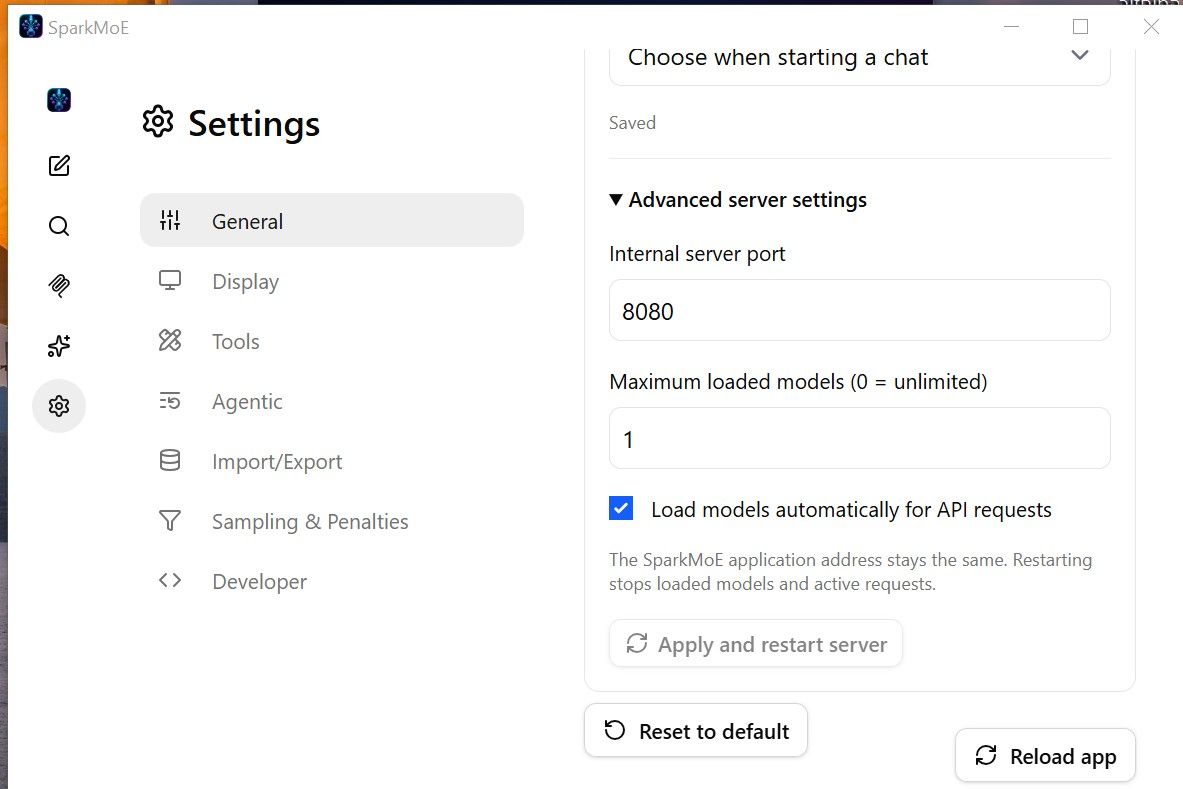Open Sampling & Penalties settings
This screenshot has height=789, width=1183.
coord(332,521)
